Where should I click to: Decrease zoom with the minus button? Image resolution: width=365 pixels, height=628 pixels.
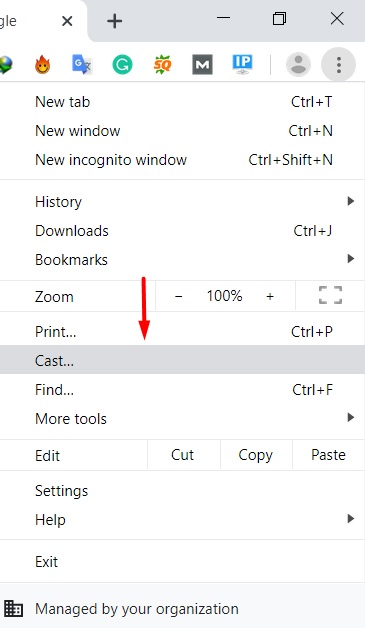[179, 296]
